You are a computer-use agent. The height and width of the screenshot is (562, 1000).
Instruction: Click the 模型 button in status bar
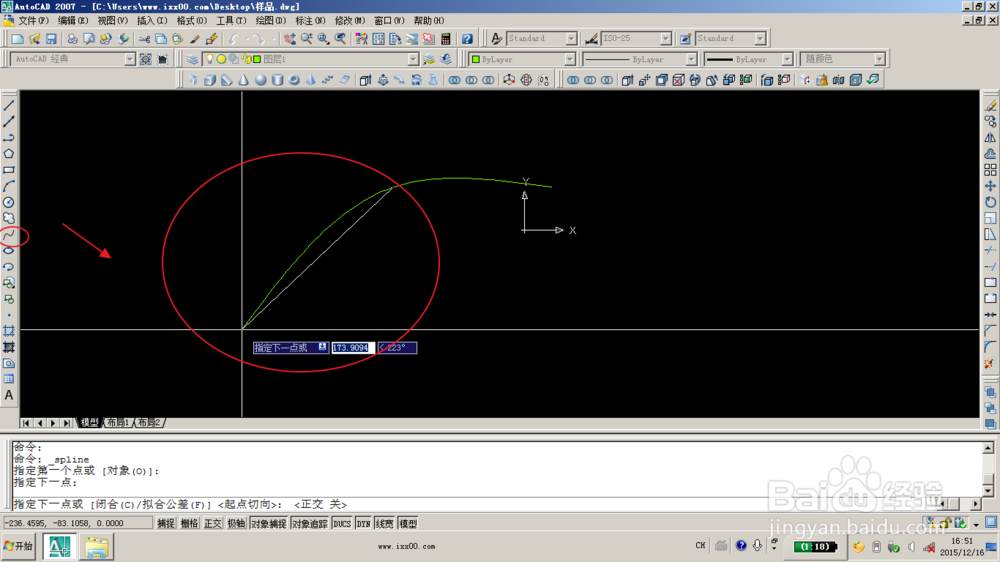[408, 524]
